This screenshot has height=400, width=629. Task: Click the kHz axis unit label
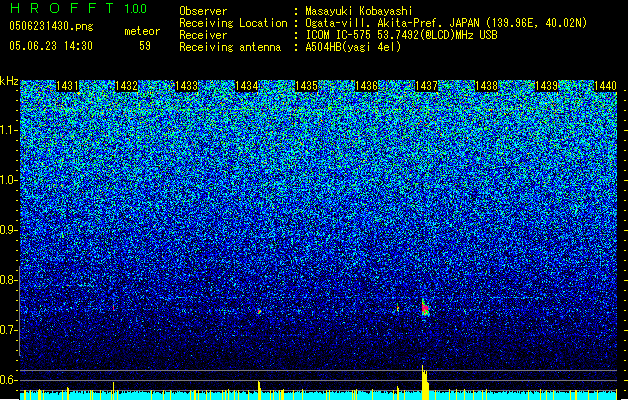[x=9, y=81]
